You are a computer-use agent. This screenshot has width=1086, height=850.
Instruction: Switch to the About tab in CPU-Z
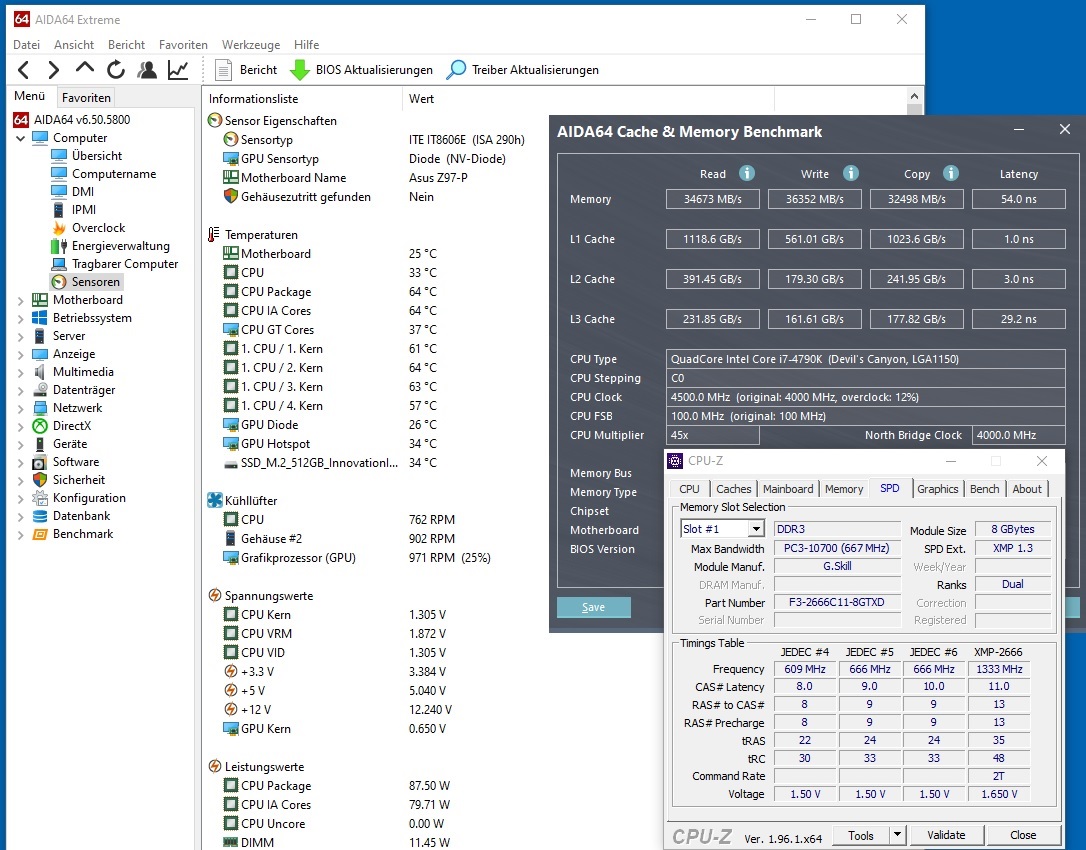pyautogui.click(x=1026, y=488)
